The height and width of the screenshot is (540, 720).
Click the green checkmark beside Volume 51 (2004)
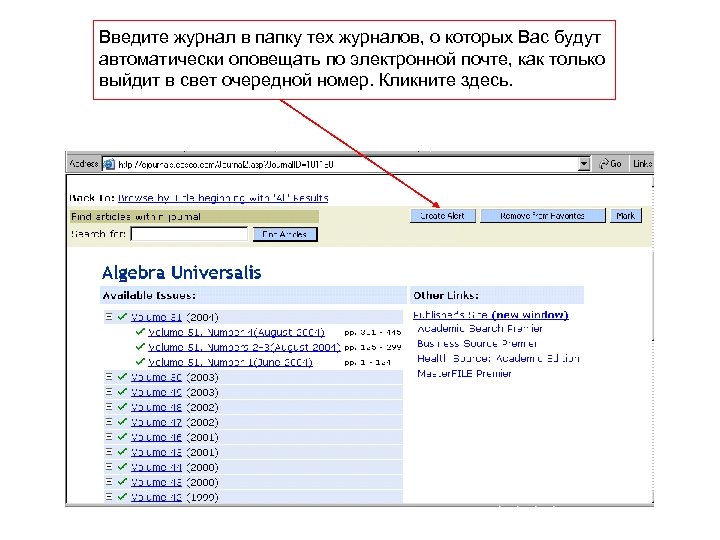click(x=122, y=317)
